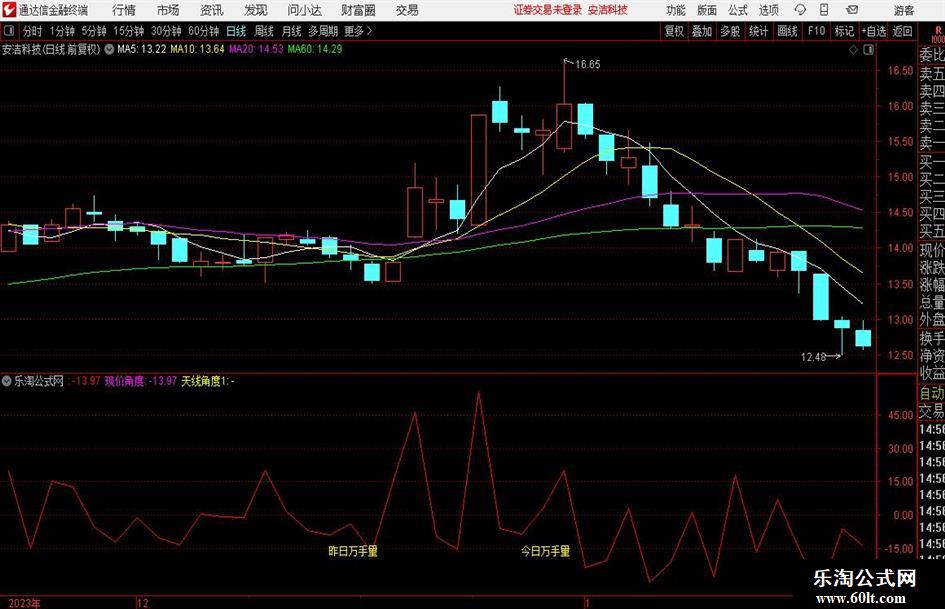Expand the 乐淘公式网 sub-indicator dropdown arrow
945x609 pixels.
click(x=7, y=381)
